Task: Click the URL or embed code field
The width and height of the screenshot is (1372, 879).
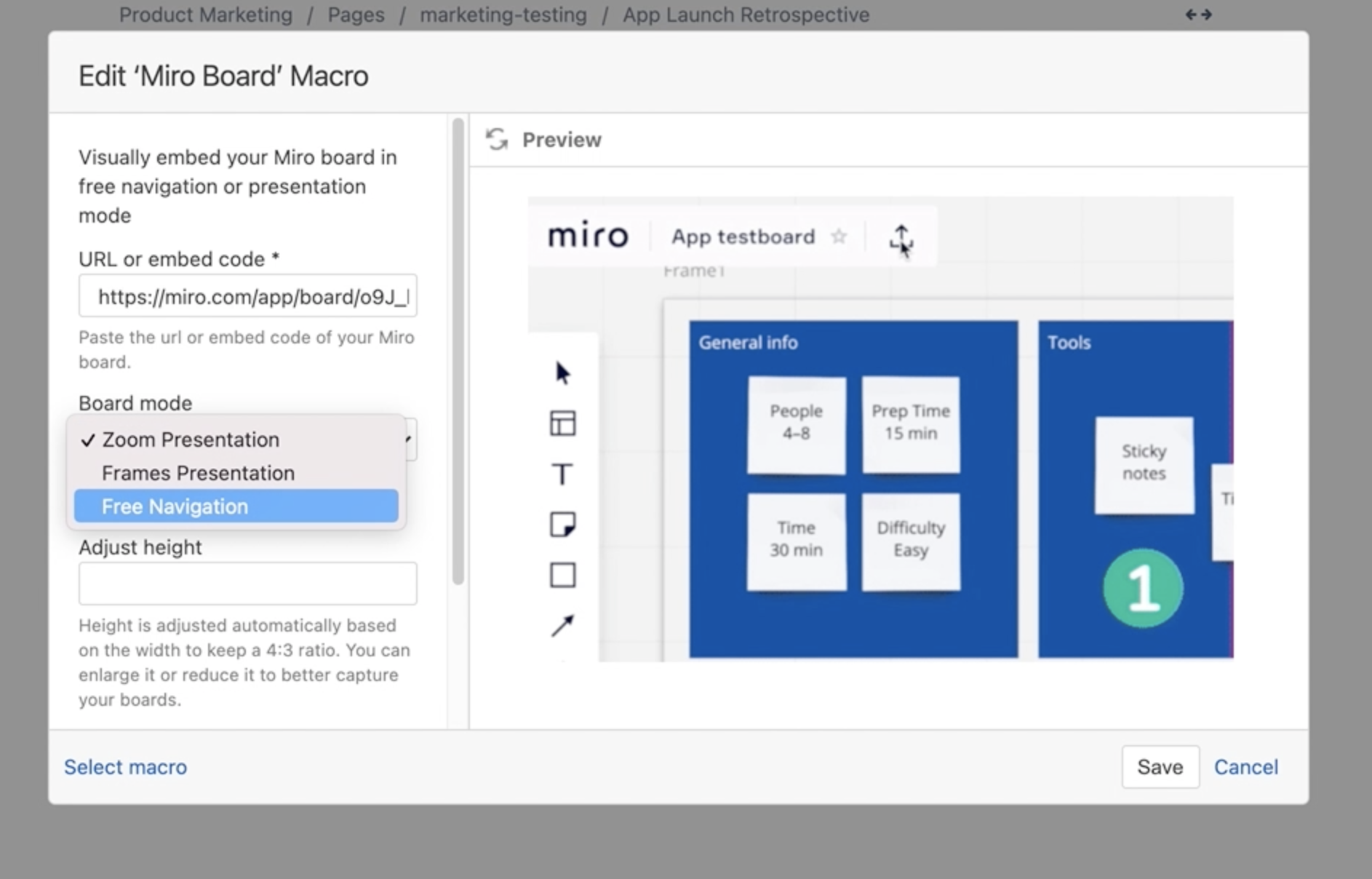Action: pyautogui.click(x=247, y=295)
